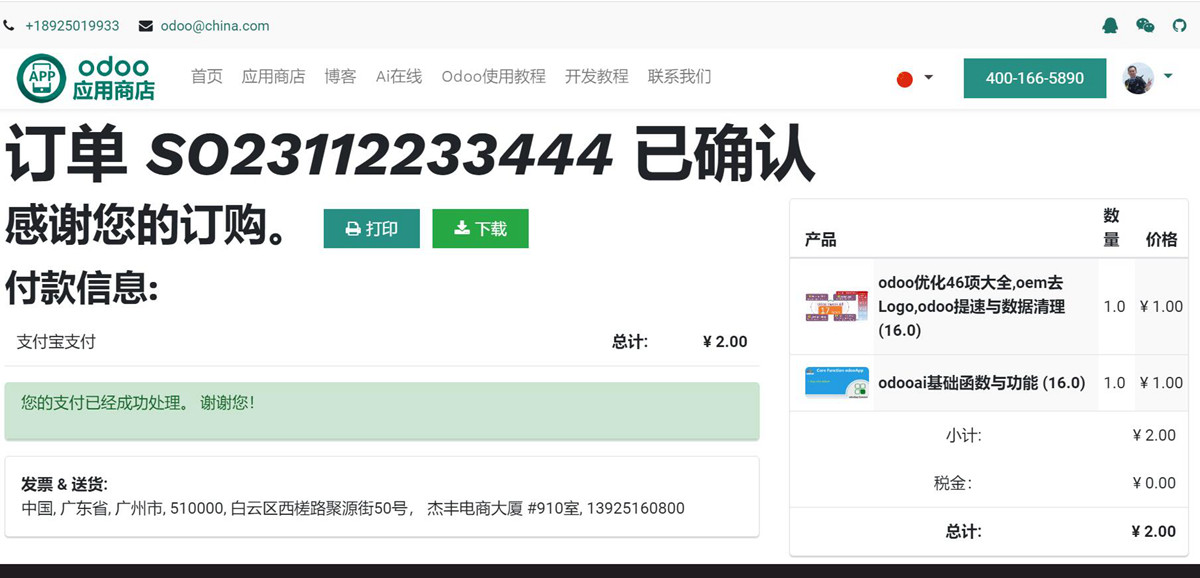This screenshot has width=1200, height=578.
Task: Click the 发票 & 送货 address heading
Action: [x=64, y=484]
